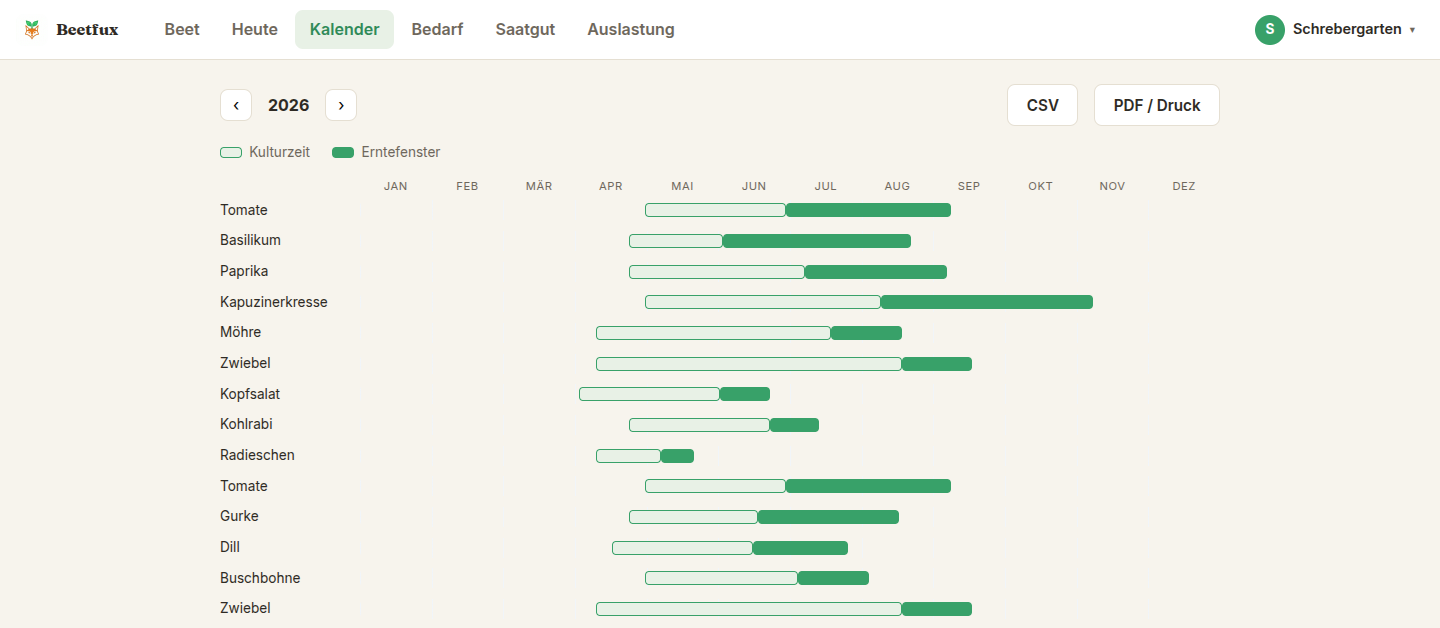
Task: Export the calendar as CSV
Action: pyautogui.click(x=1042, y=105)
